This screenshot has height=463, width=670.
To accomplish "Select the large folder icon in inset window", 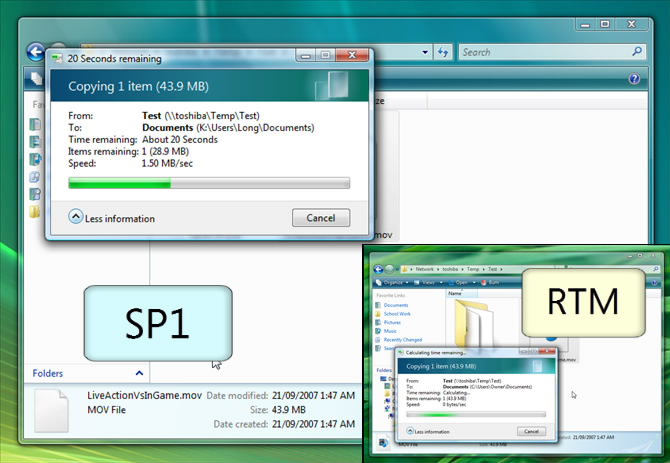I will tap(472, 322).
